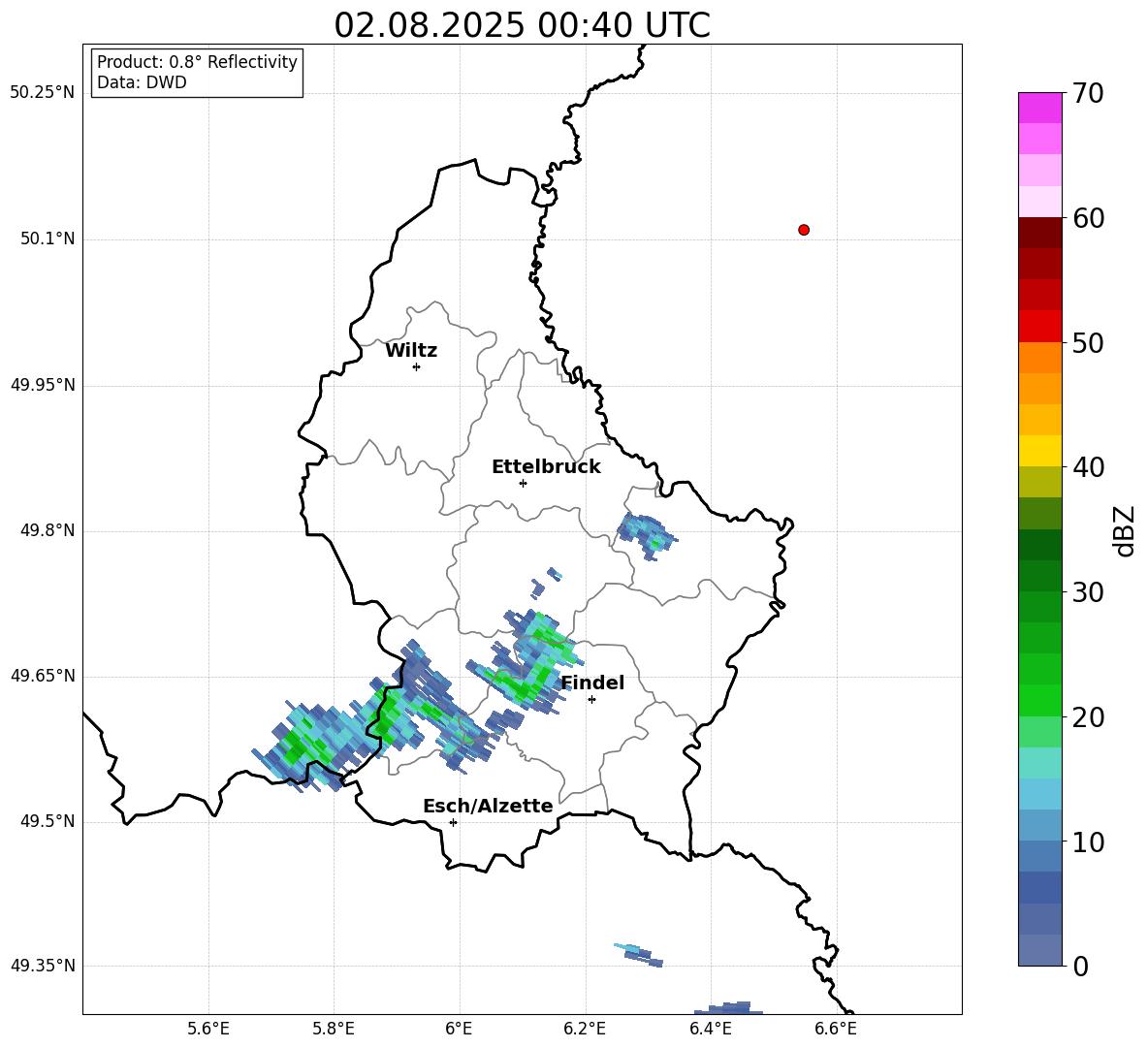The image size is (1148, 1048).
Task: Click the Product: 0.8° Reflectivity text
Action: coord(197,62)
